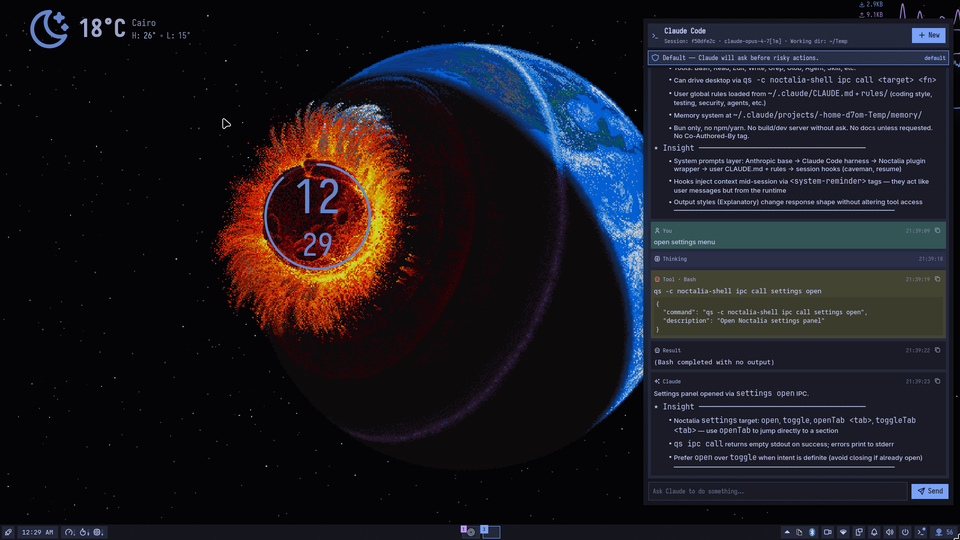Click the 21:39:23 timestamp on Claude response
The height and width of the screenshot is (540, 960).
point(917,381)
